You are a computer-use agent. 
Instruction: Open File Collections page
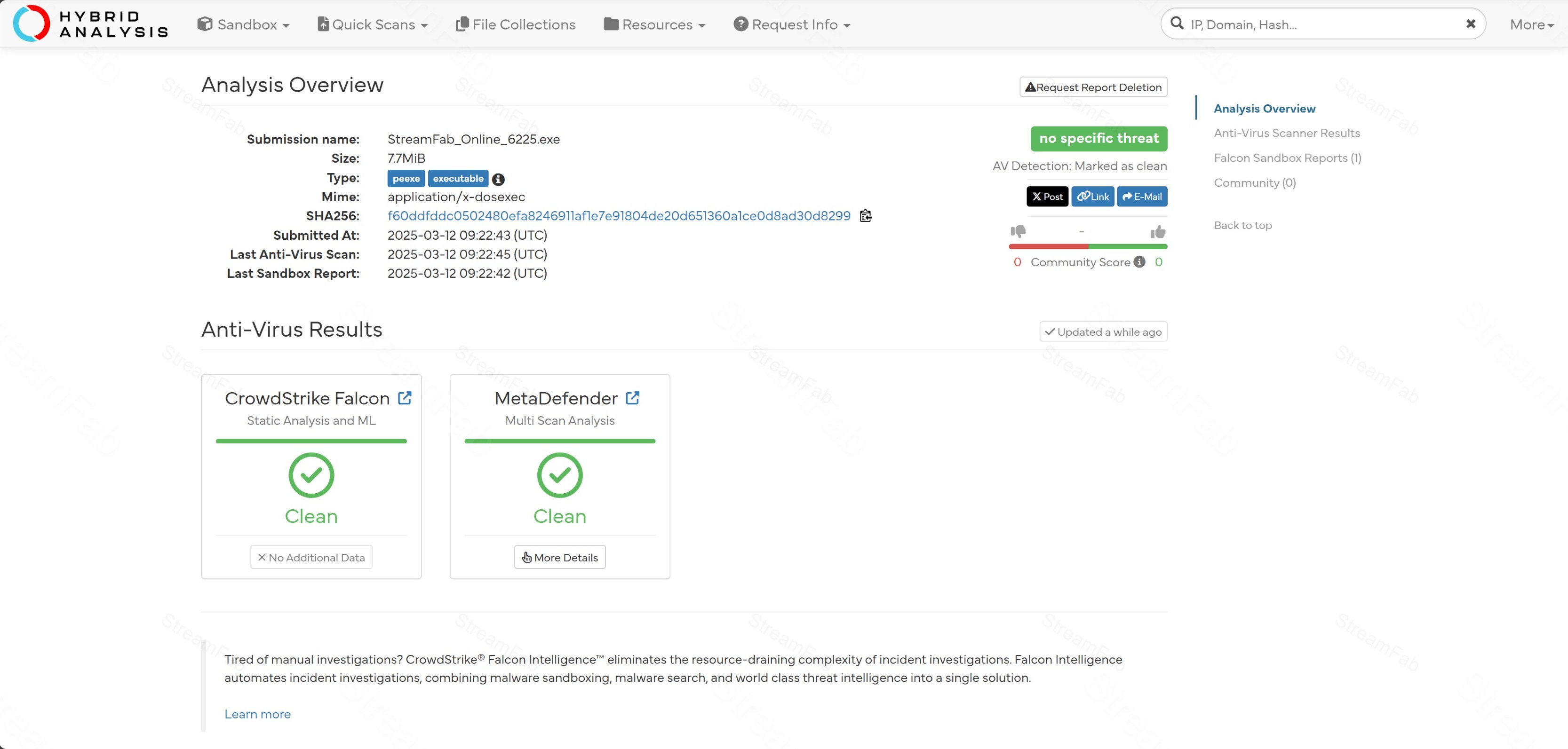click(x=516, y=24)
